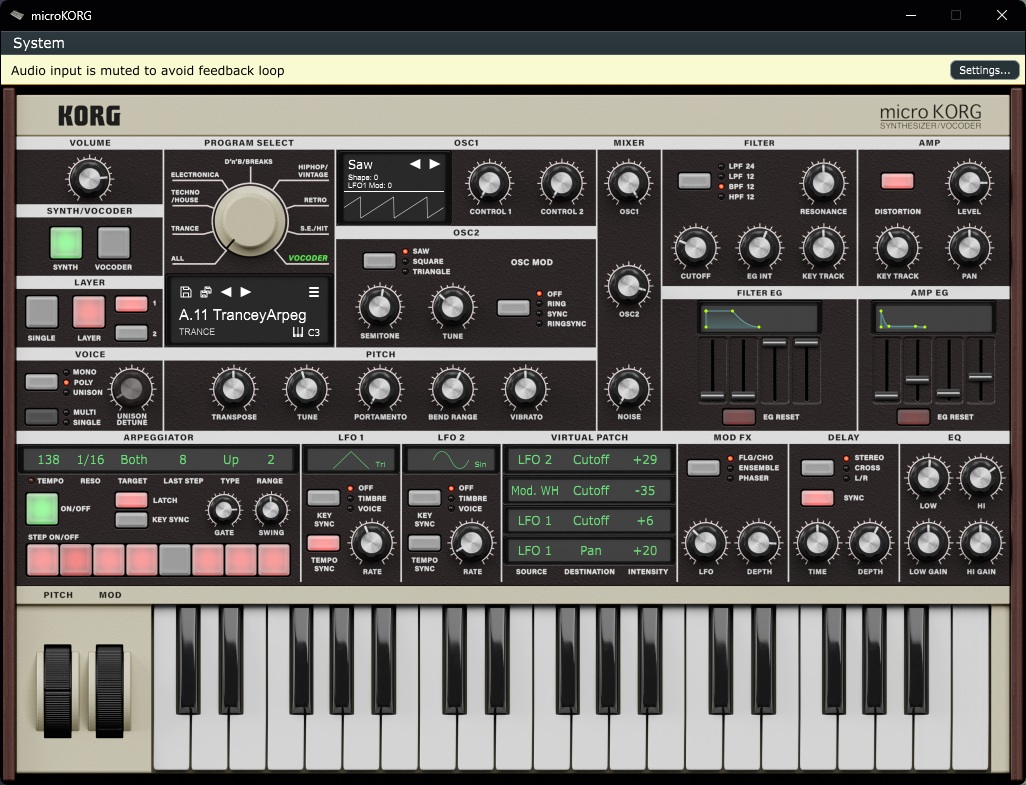Select layer timbre 2 button
The height and width of the screenshot is (785, 1026).
click(132, 333)
